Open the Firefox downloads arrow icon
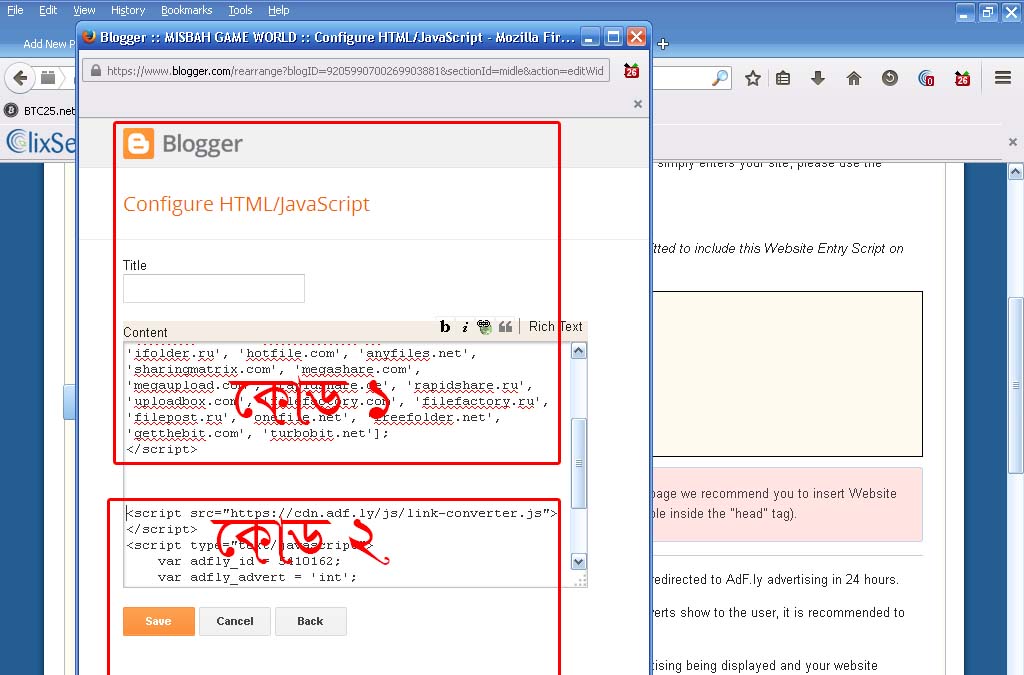This screenshot has height=675, width=1024. click(818, 78)
